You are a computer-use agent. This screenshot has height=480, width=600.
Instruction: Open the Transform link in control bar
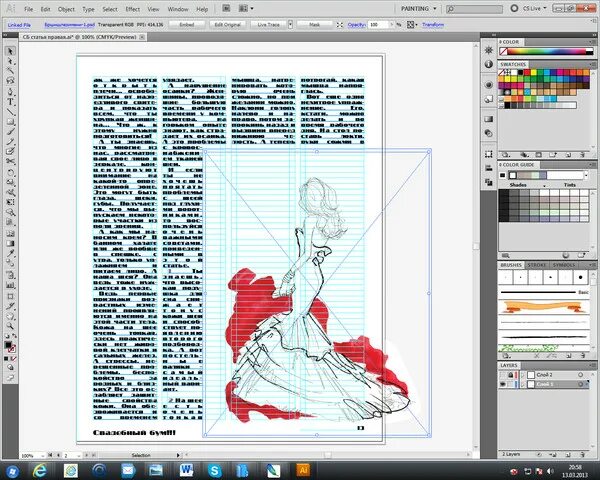coord(433,24)
